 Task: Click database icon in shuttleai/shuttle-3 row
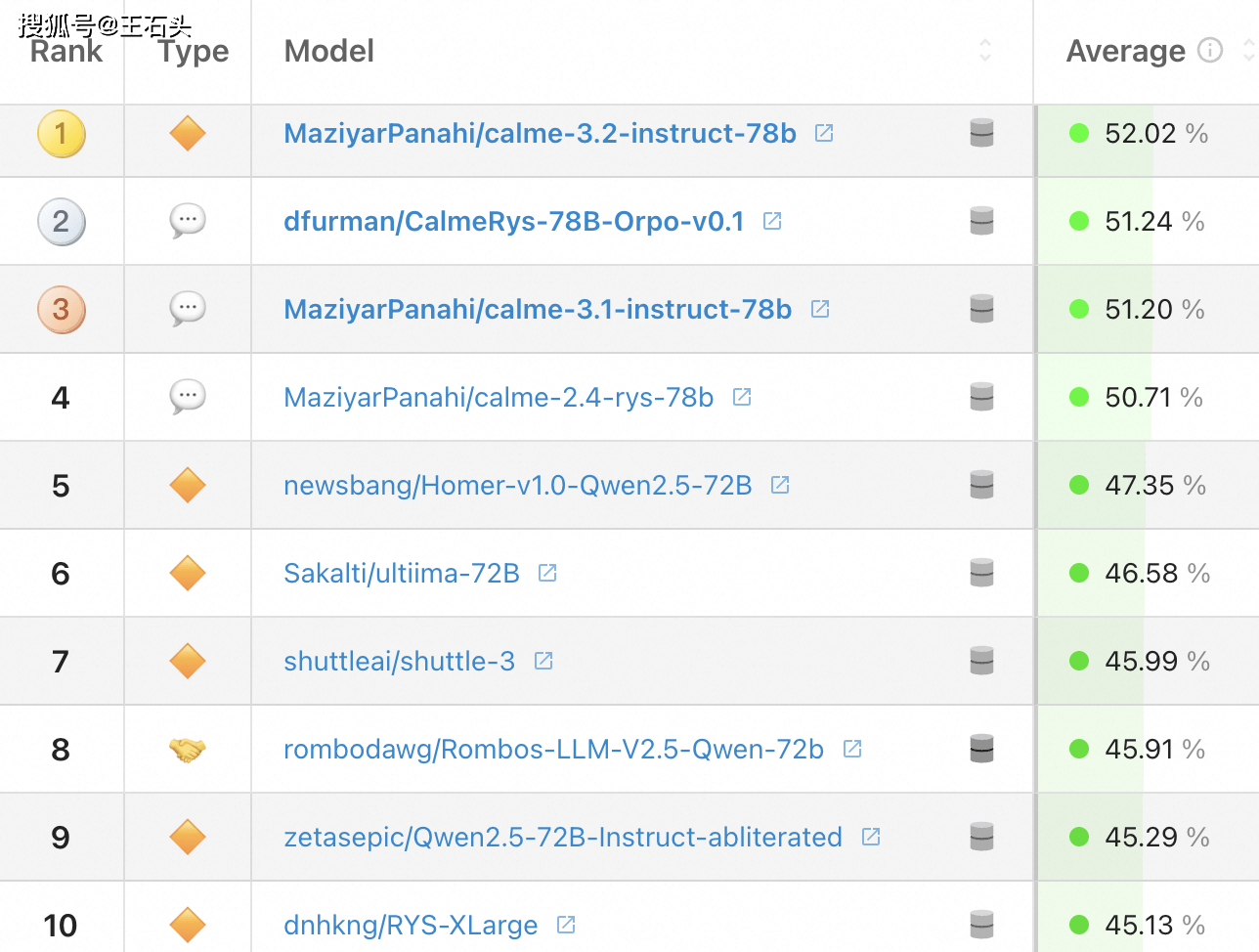point(981,661)
